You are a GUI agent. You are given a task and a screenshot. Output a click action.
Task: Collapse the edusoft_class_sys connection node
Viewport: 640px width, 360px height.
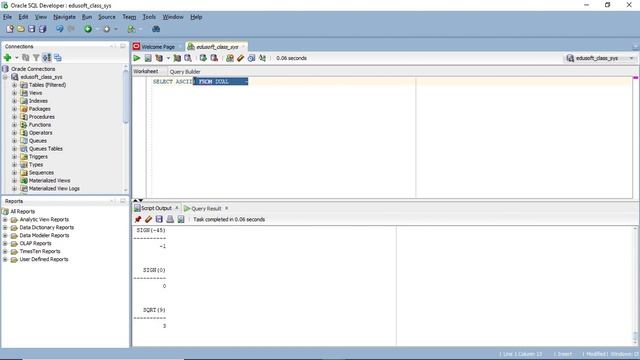click(x=5, y=77)
